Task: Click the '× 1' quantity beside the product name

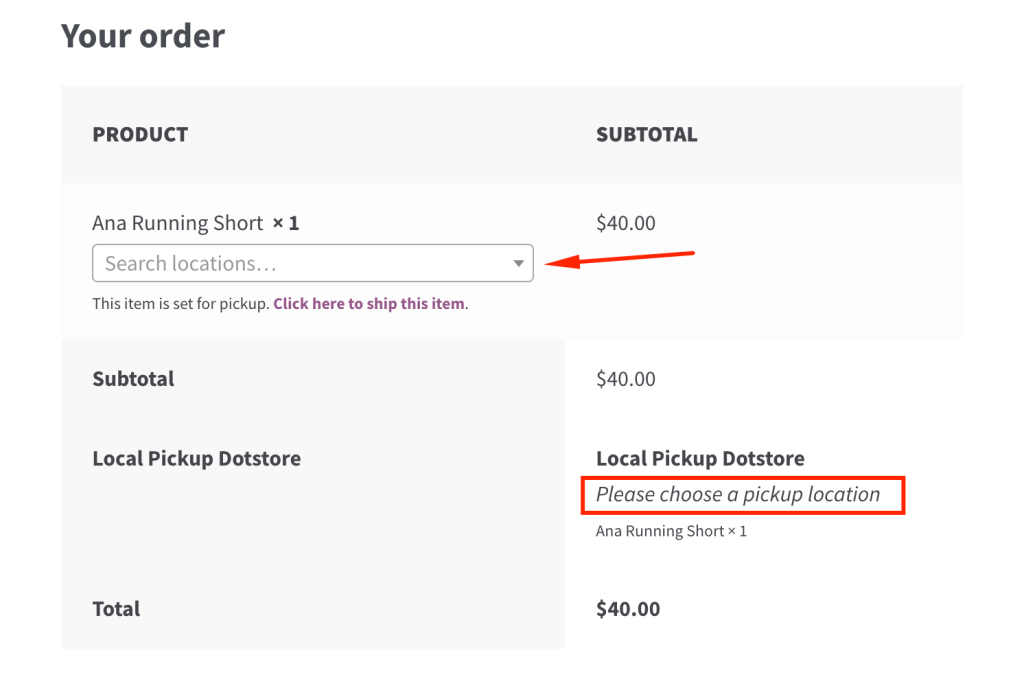Action: 285,223
